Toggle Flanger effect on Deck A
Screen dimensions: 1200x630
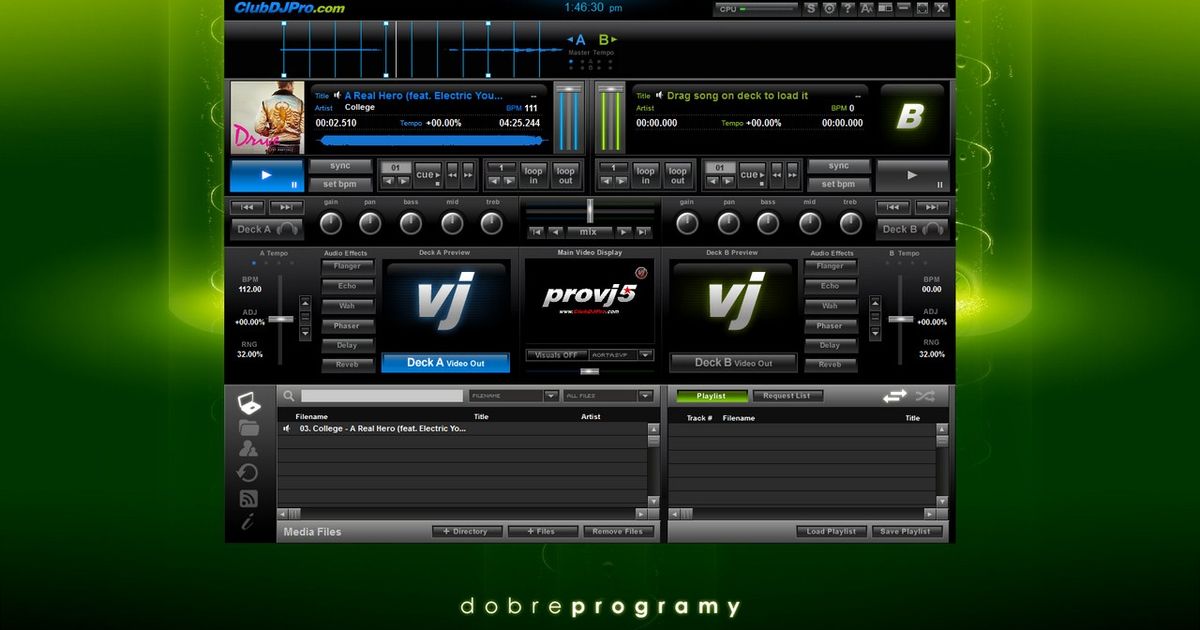(x=348, y=266)
